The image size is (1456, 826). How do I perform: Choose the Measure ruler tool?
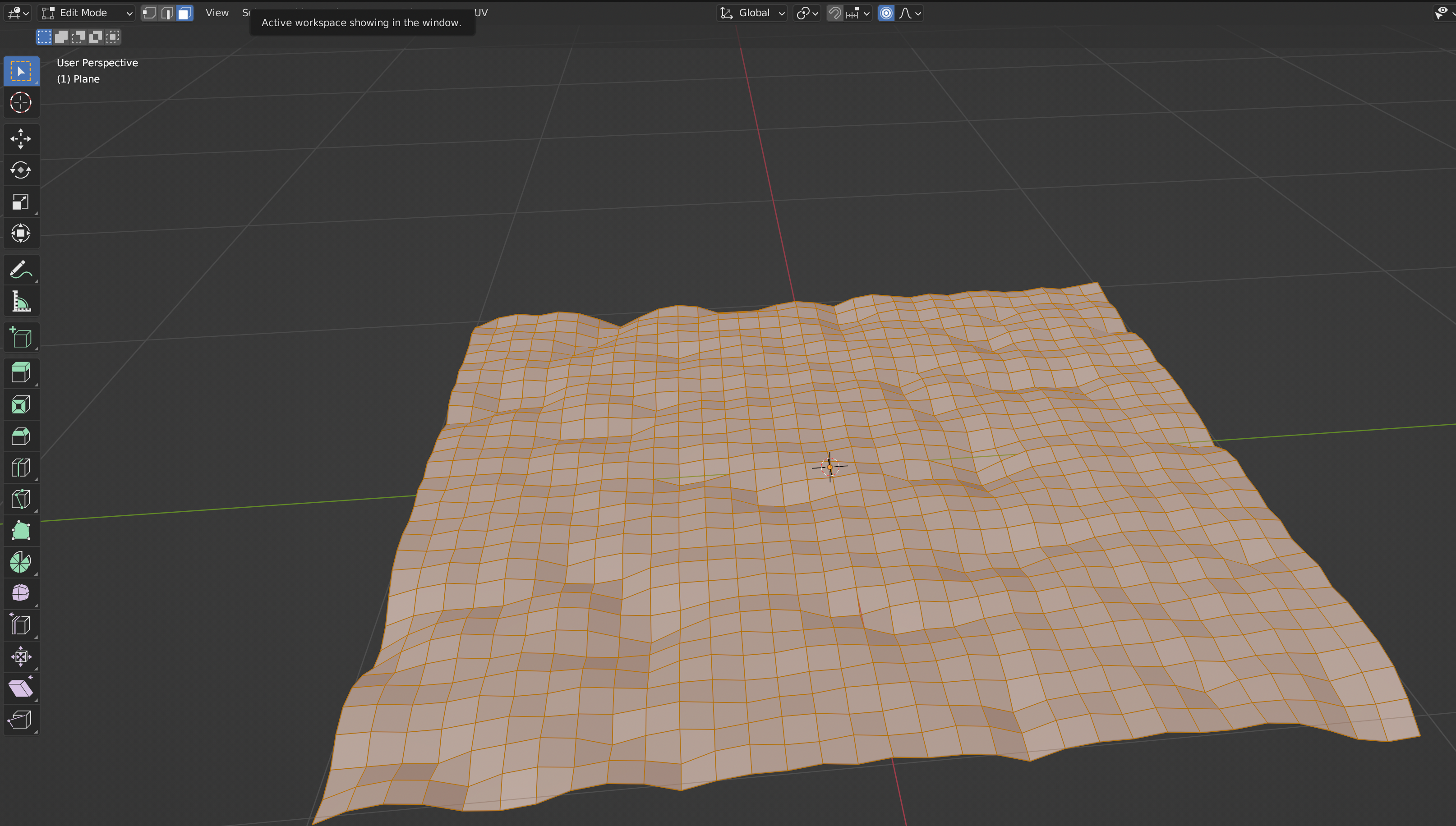(x=21, y=301)
